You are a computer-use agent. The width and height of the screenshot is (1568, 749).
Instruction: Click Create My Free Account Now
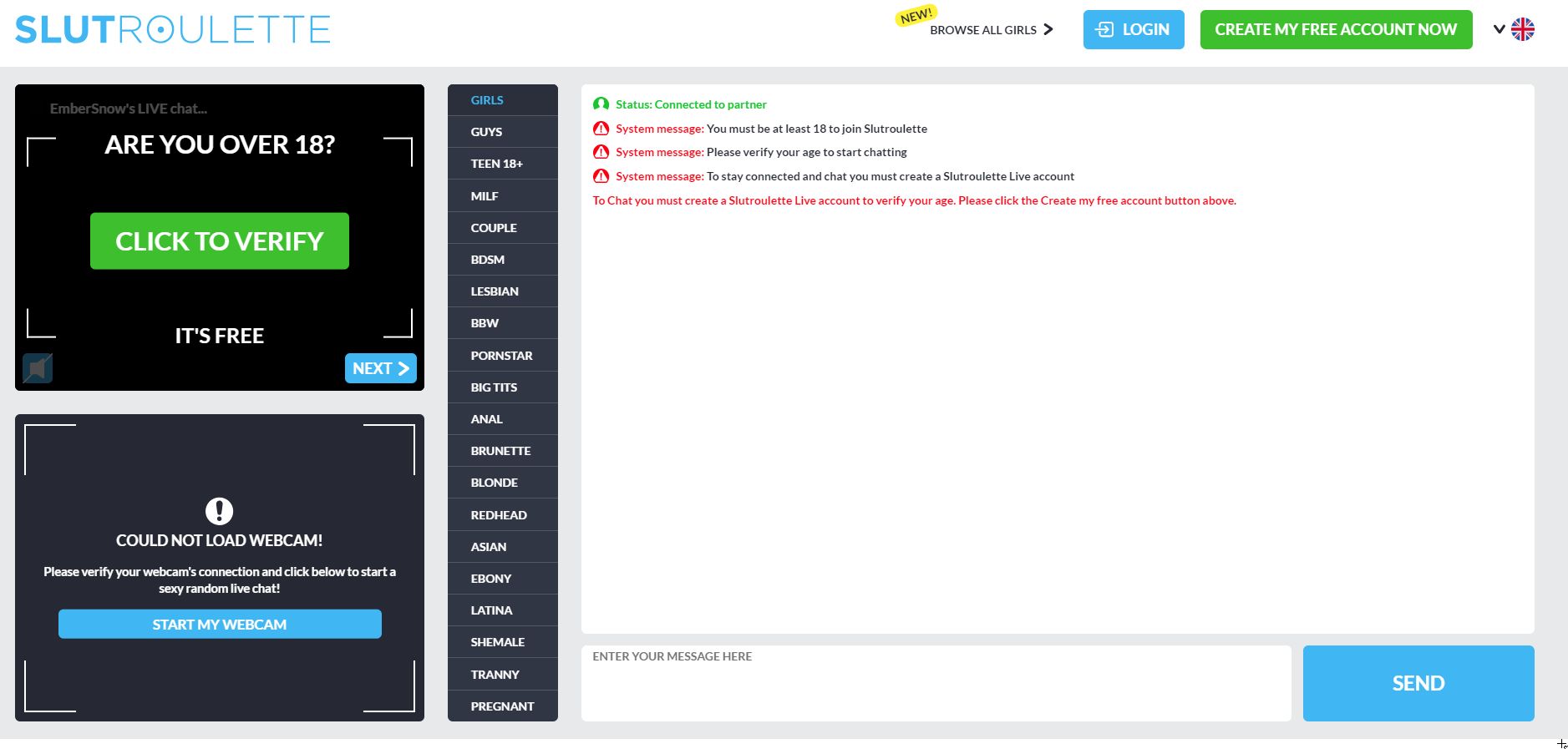pyautogui.click(x=1336, y=29)
